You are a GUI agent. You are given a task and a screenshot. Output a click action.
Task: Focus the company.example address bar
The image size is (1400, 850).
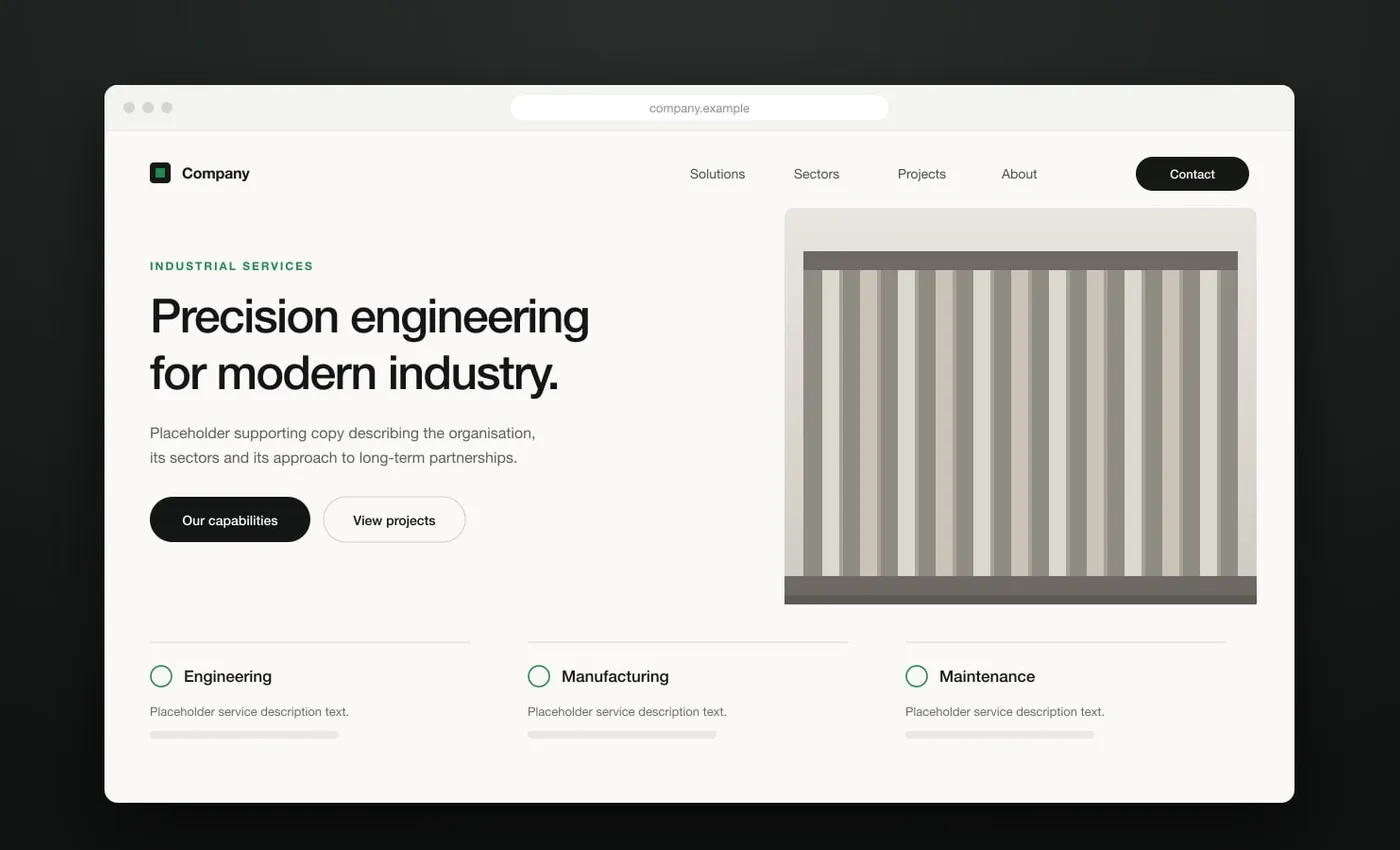point(699,108)
